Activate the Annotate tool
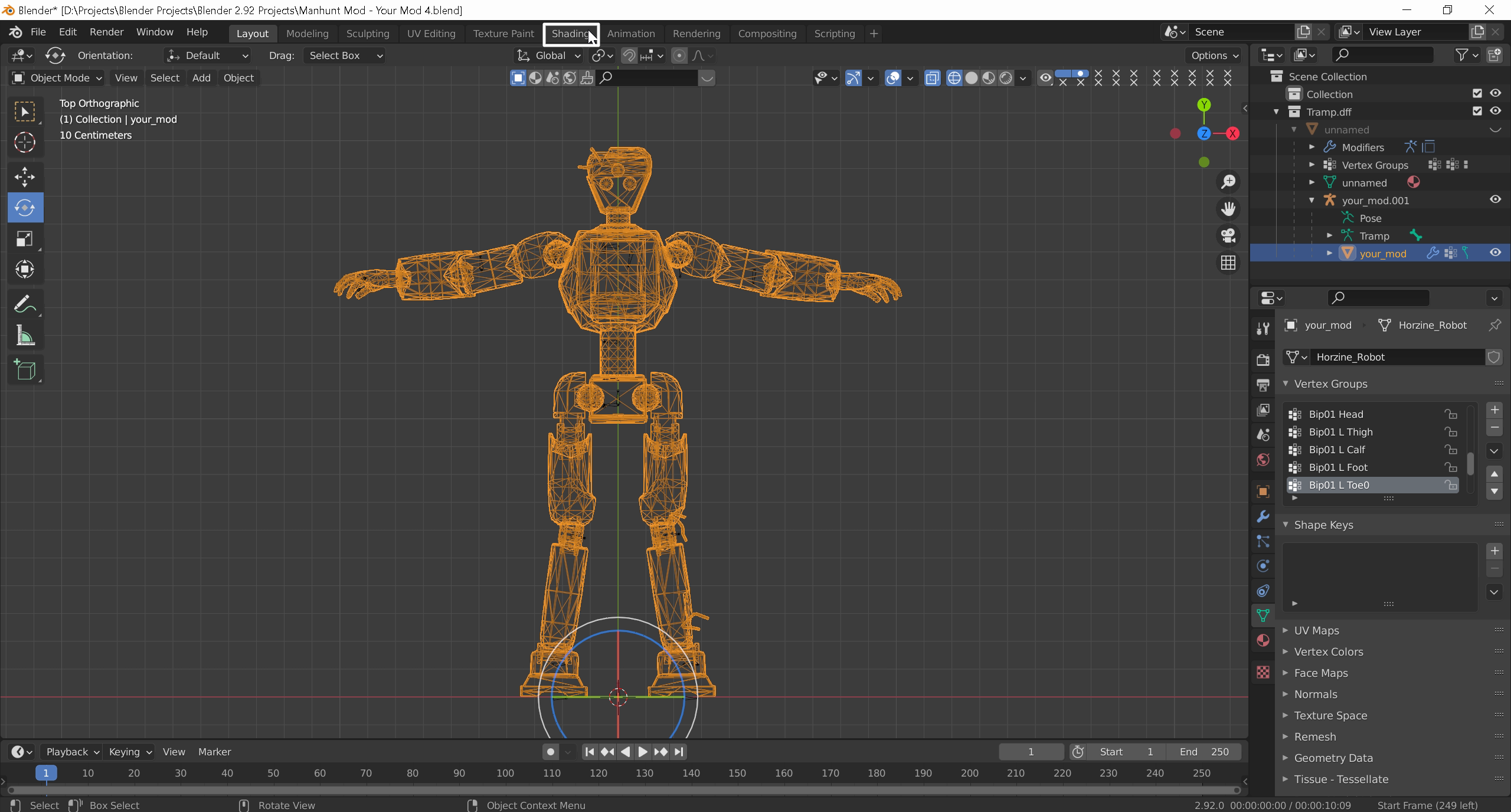1511x812 pixels. pyautogui.click(x=25, y=304)
